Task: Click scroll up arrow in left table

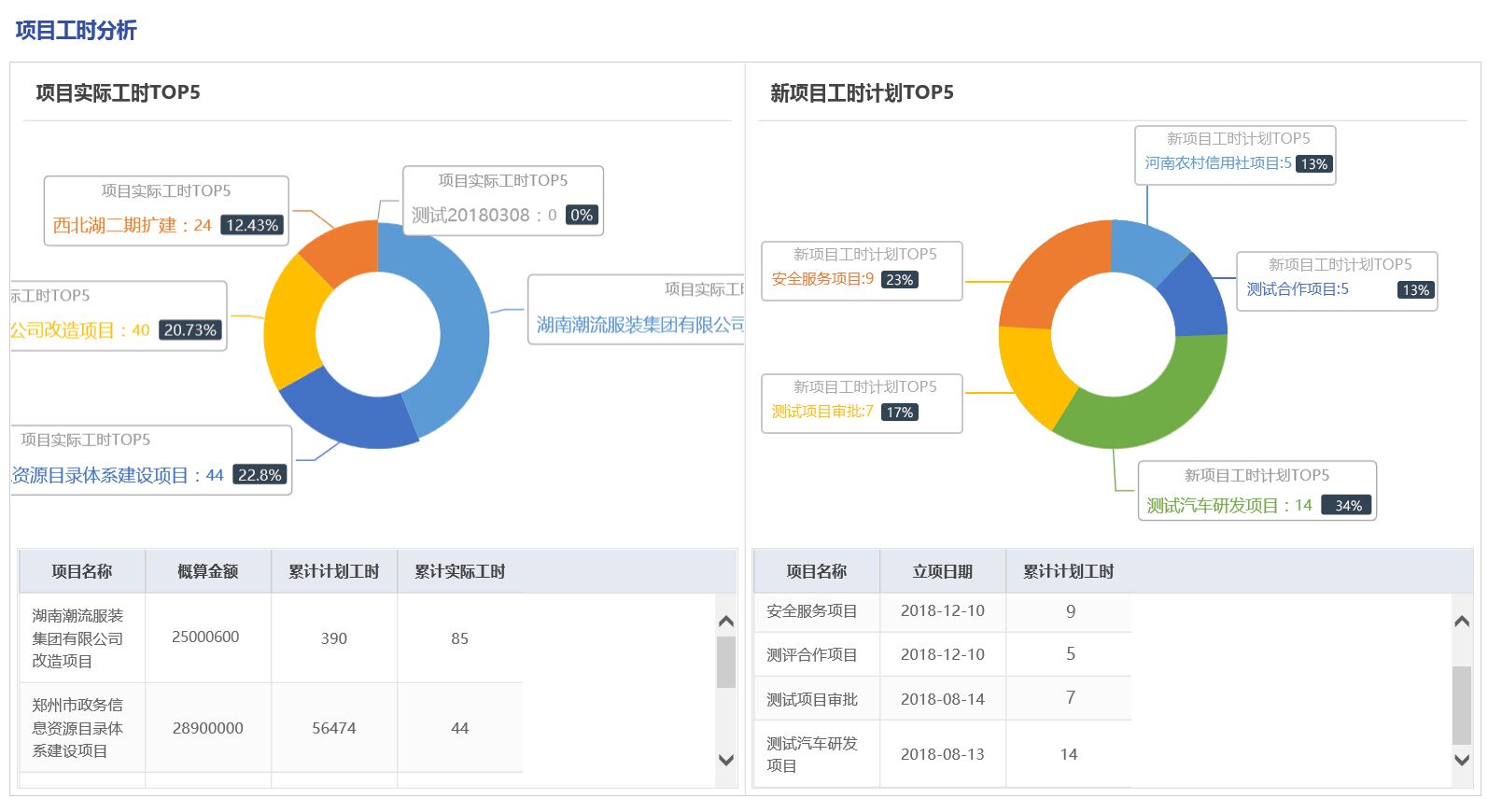Action: pos(726,621)
